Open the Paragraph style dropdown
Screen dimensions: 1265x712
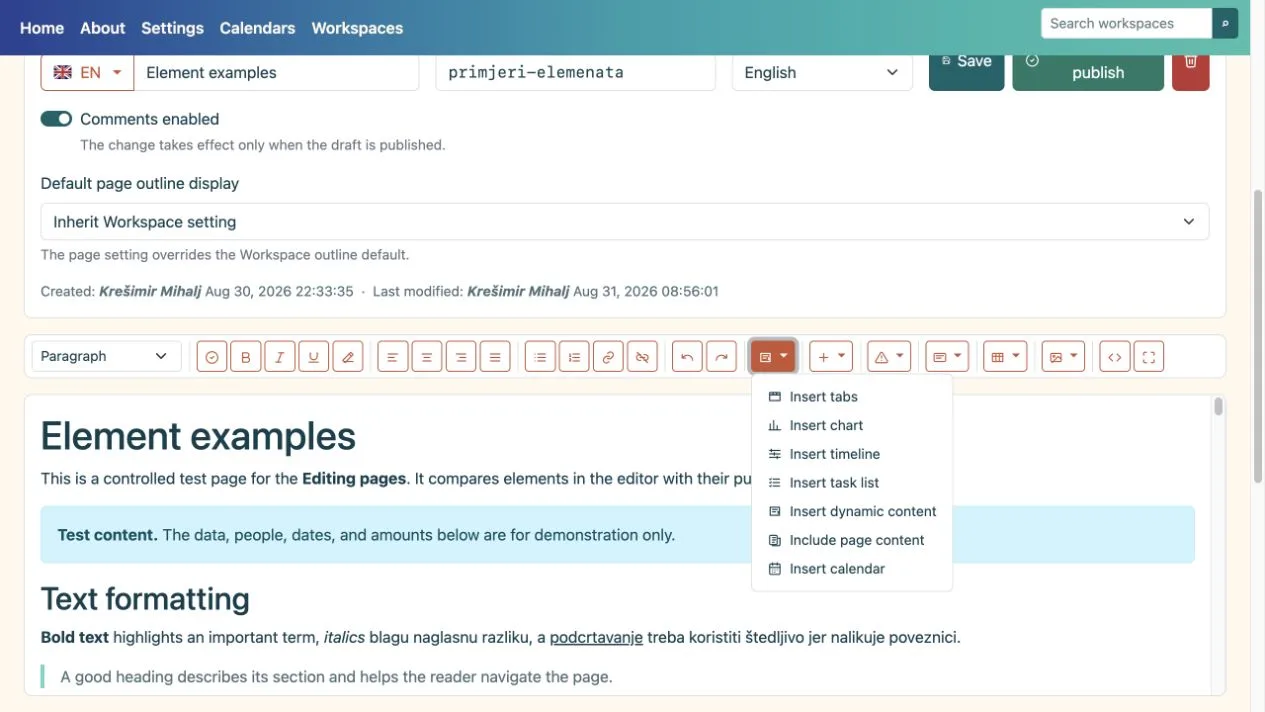pyautogui.click(x=106, y=356)
